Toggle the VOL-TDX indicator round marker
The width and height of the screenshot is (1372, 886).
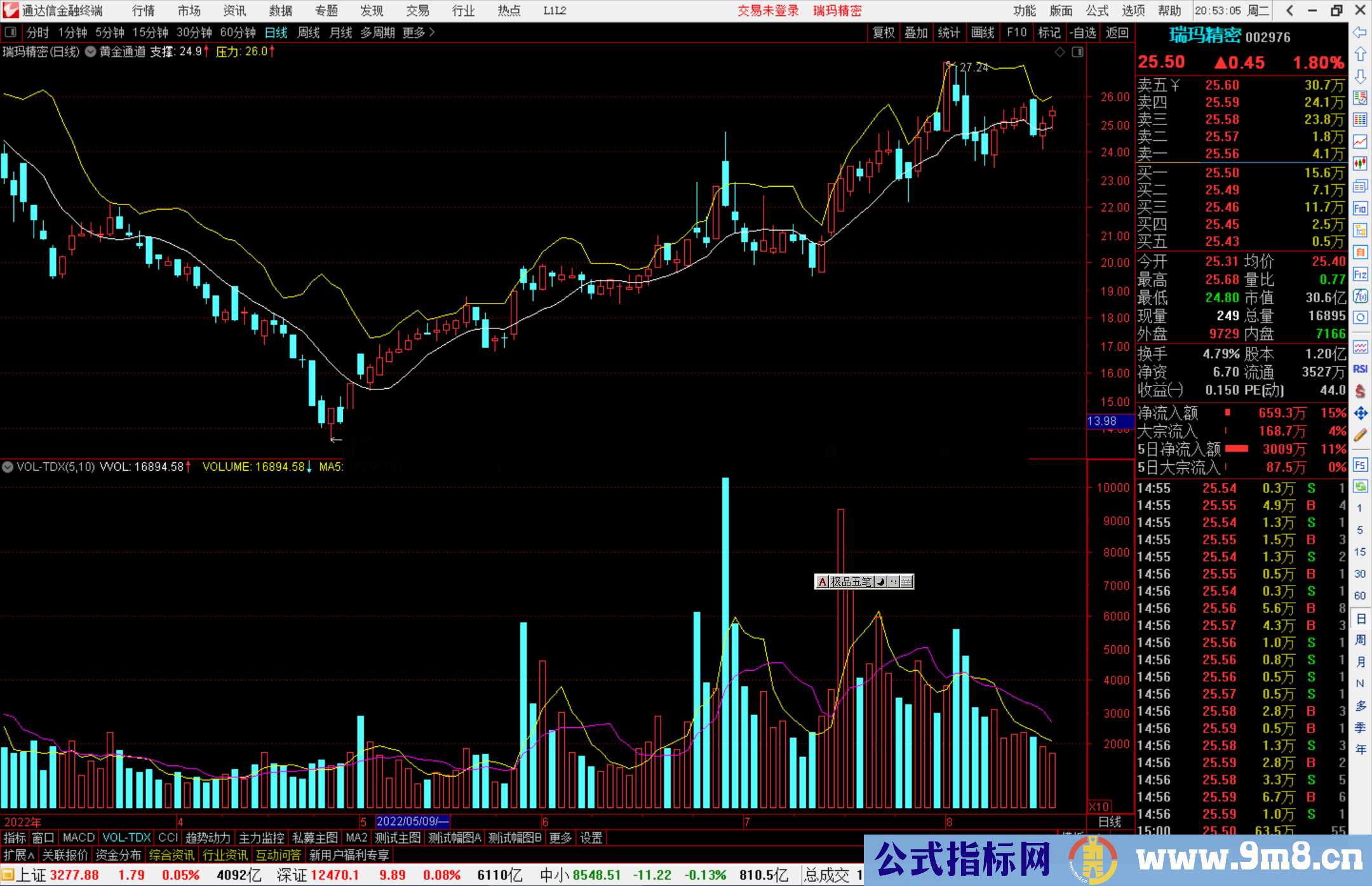[x=8, y=467]
